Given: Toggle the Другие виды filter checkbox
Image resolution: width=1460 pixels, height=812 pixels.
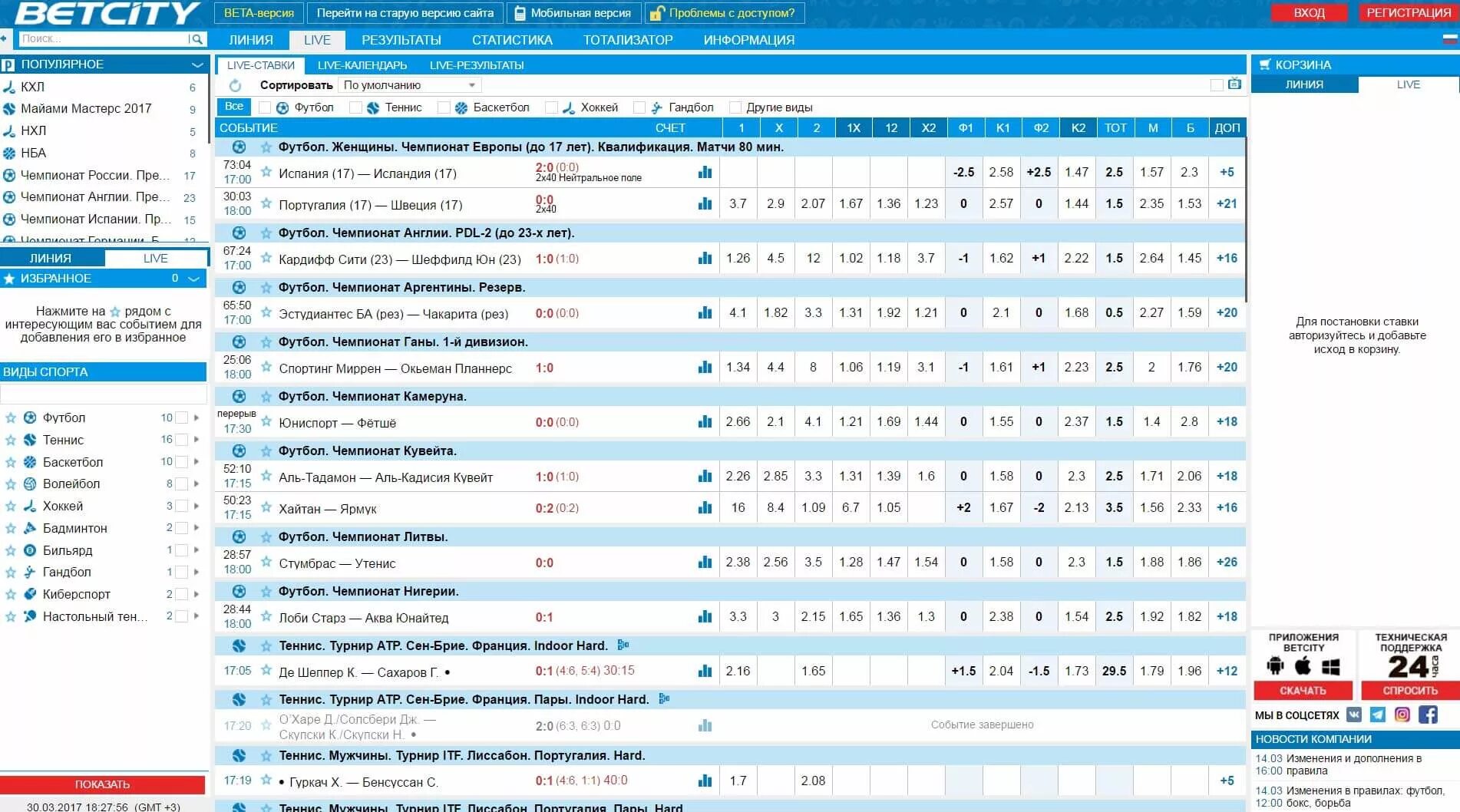Looking at the screenshot, I should pos(735,107).
